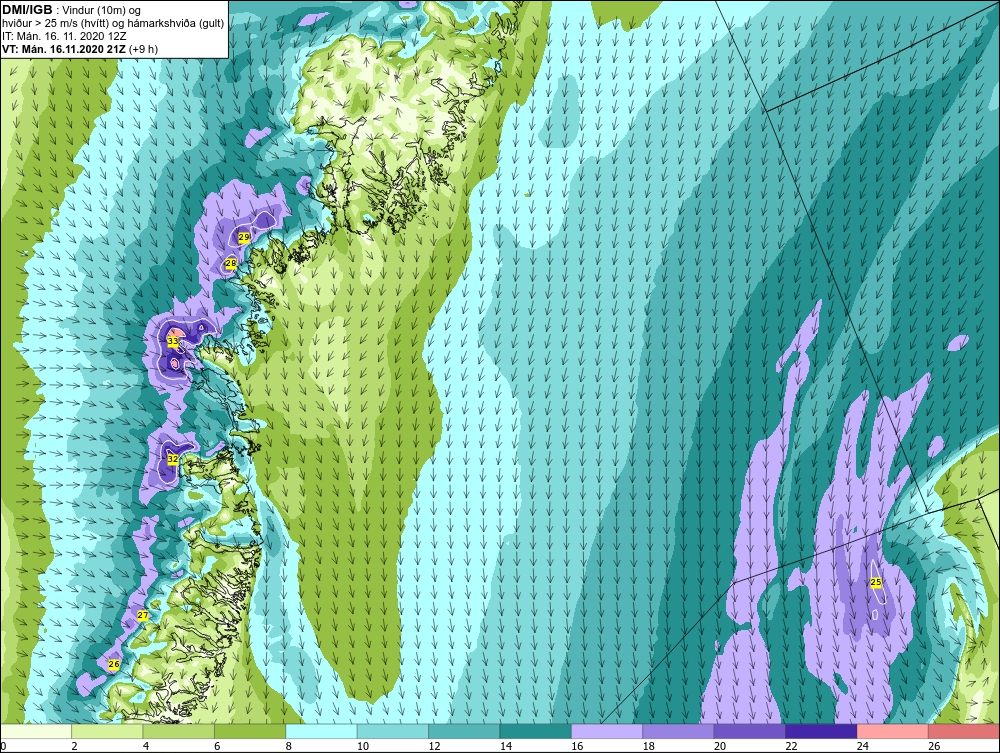Click the legend scale number 18
This screenshot has height=753, width=1000.
coord(649,746)
